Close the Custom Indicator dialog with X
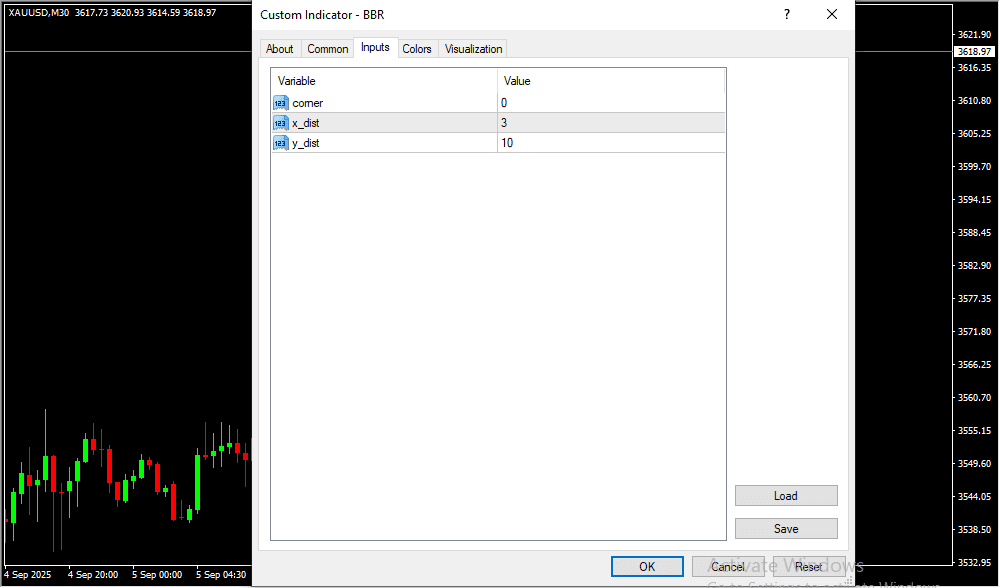1000x588 pixels. click(x=831, y=15)
